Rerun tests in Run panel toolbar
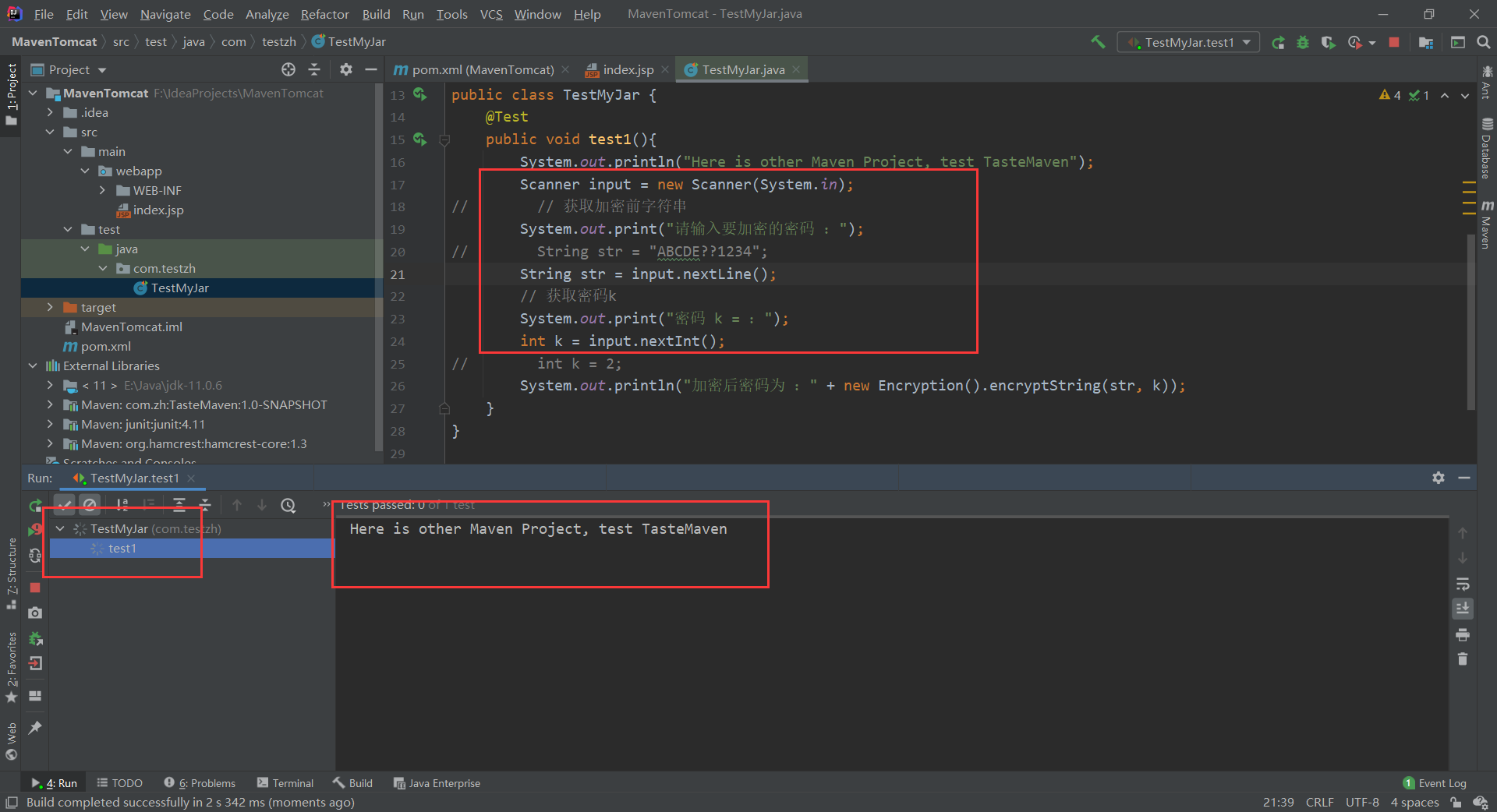The width and height of the screenshot is (1497, 812). [35, 505]
